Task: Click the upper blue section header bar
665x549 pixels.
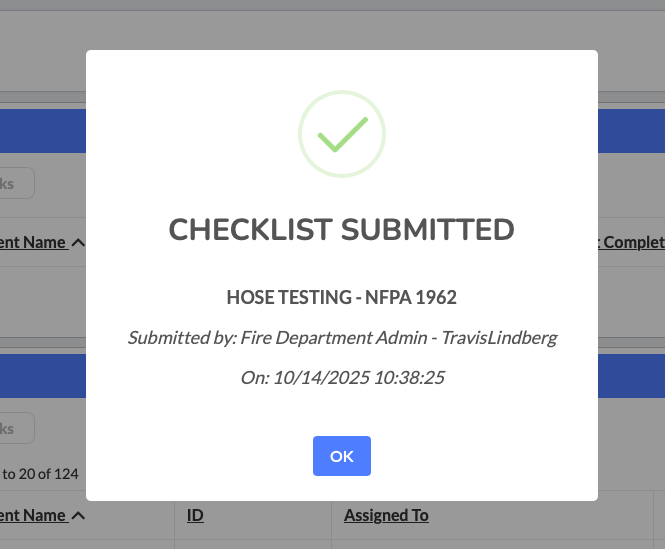Action: coord(42,131)
